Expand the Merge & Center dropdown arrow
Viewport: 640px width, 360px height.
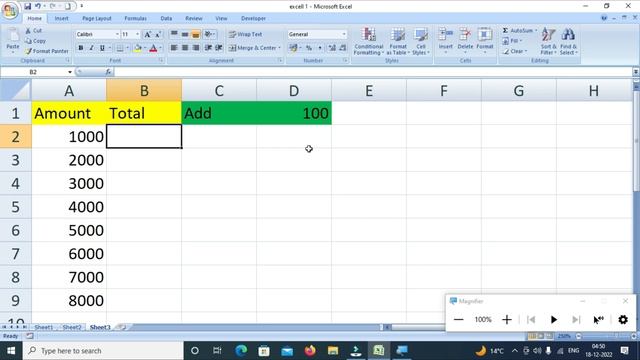280,48
